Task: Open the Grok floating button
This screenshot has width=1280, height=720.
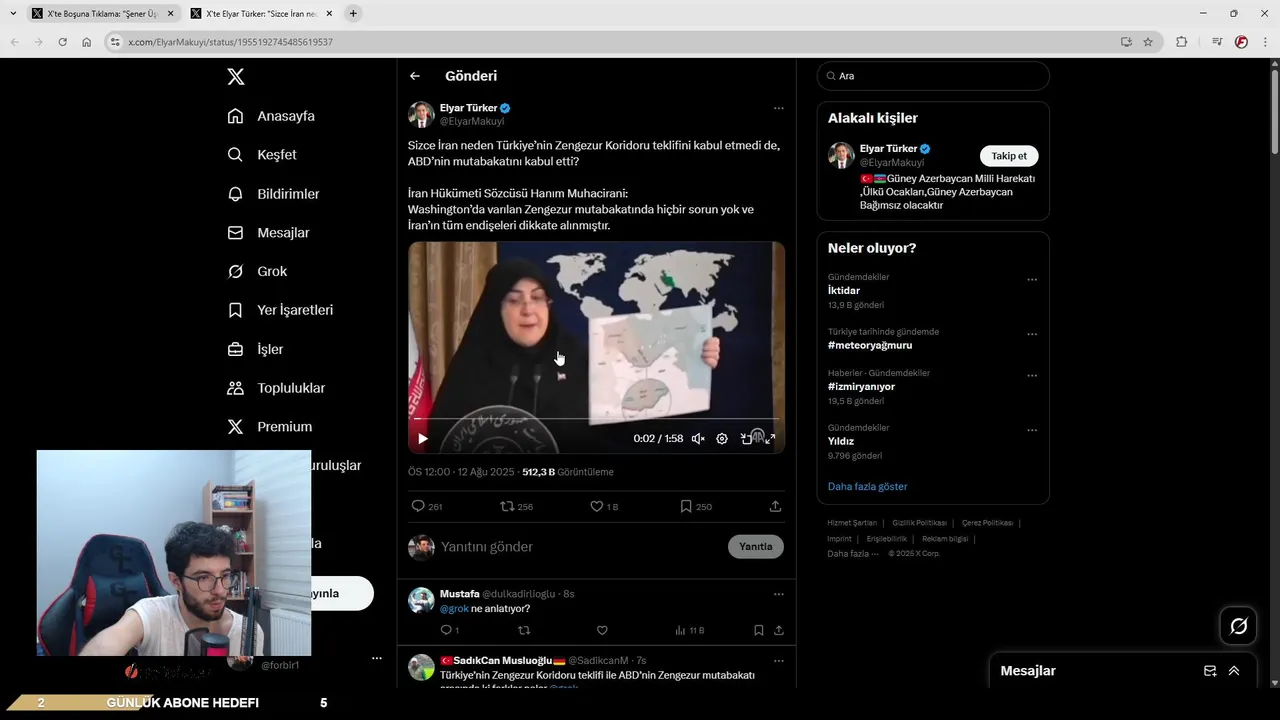Action: (1239, 626)
